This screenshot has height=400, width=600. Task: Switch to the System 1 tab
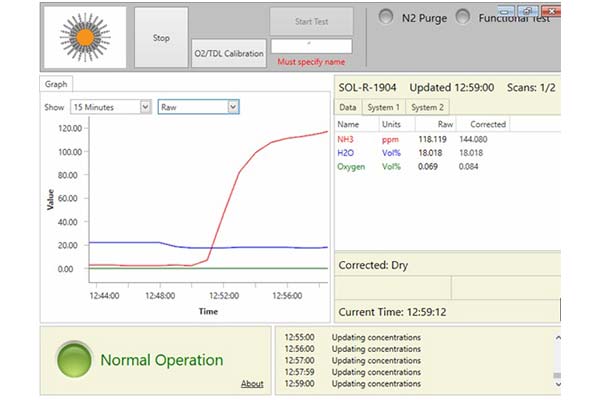[384, 107]
